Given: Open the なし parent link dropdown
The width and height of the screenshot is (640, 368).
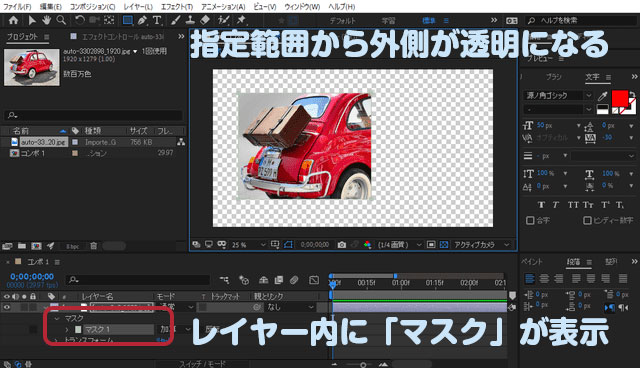Looking at the screenshot, I should [x=290, y=307].
